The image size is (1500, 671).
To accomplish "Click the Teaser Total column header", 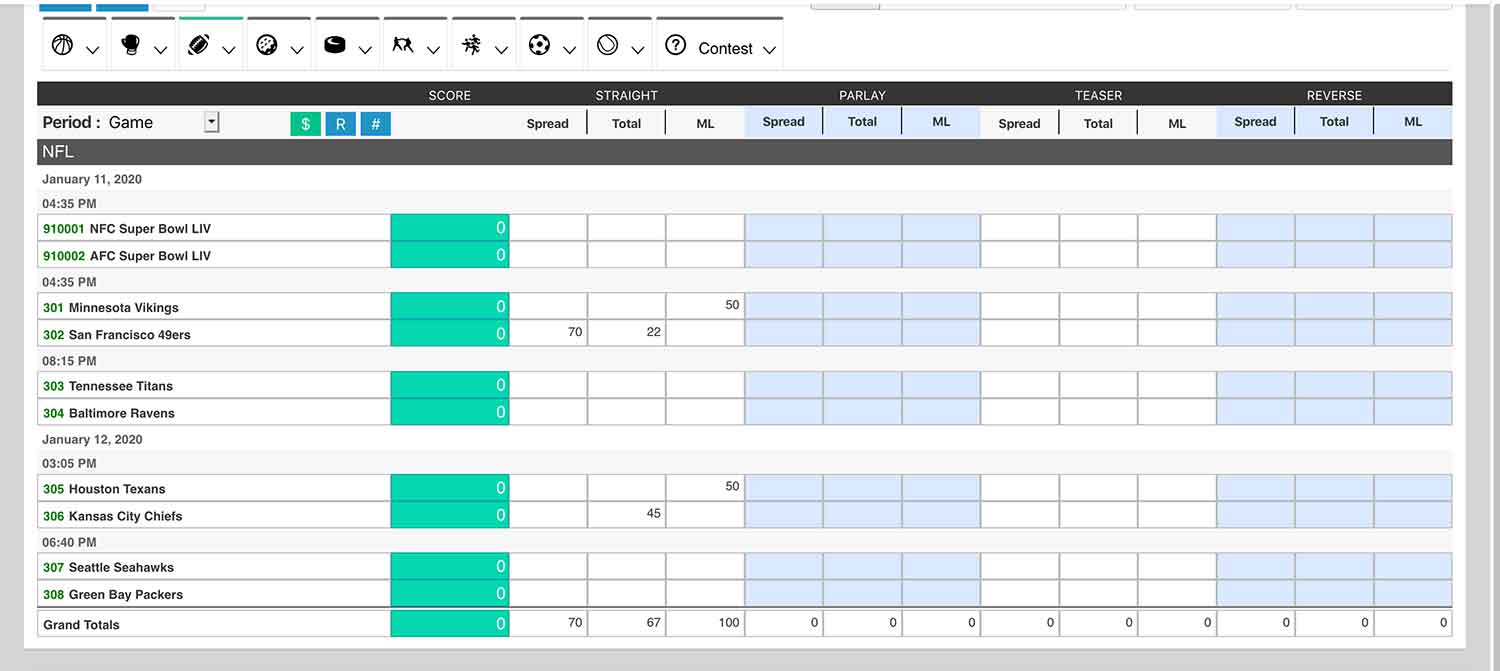I will click(x=1098, y=123).
